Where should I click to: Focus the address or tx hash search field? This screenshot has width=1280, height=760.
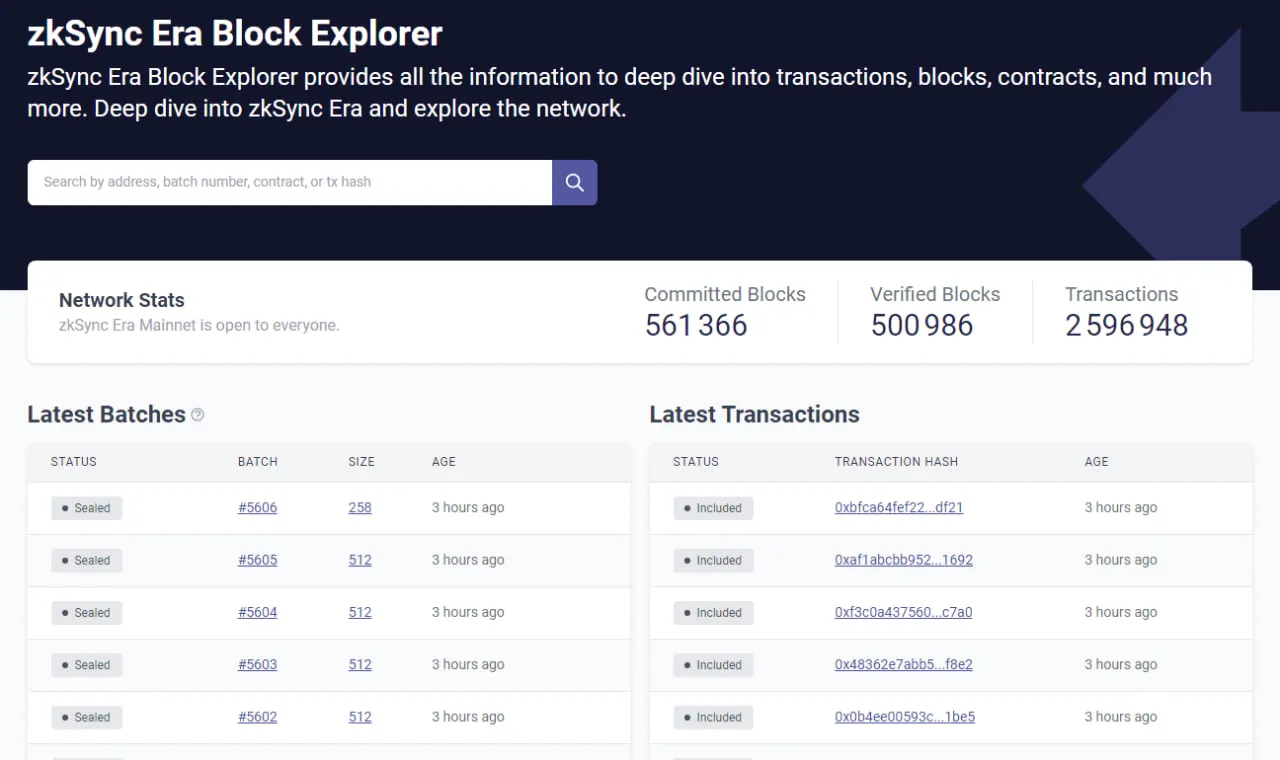(290, 182)
